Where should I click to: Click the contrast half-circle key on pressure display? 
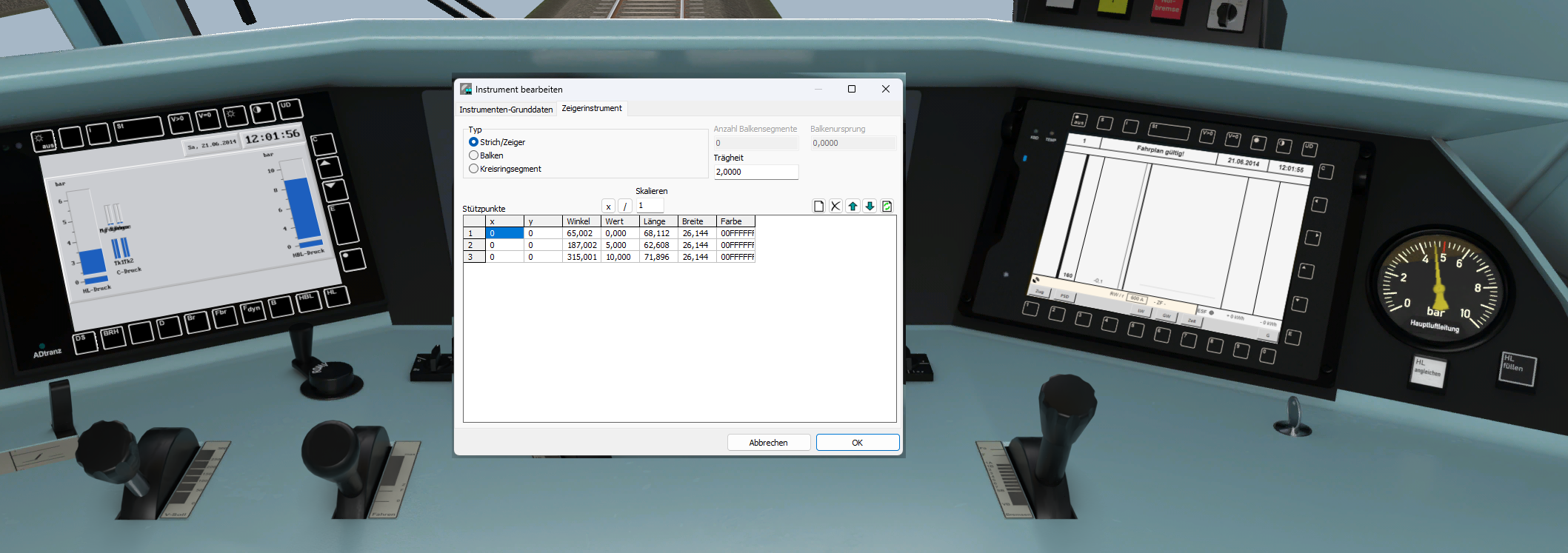tap(261, 112)
